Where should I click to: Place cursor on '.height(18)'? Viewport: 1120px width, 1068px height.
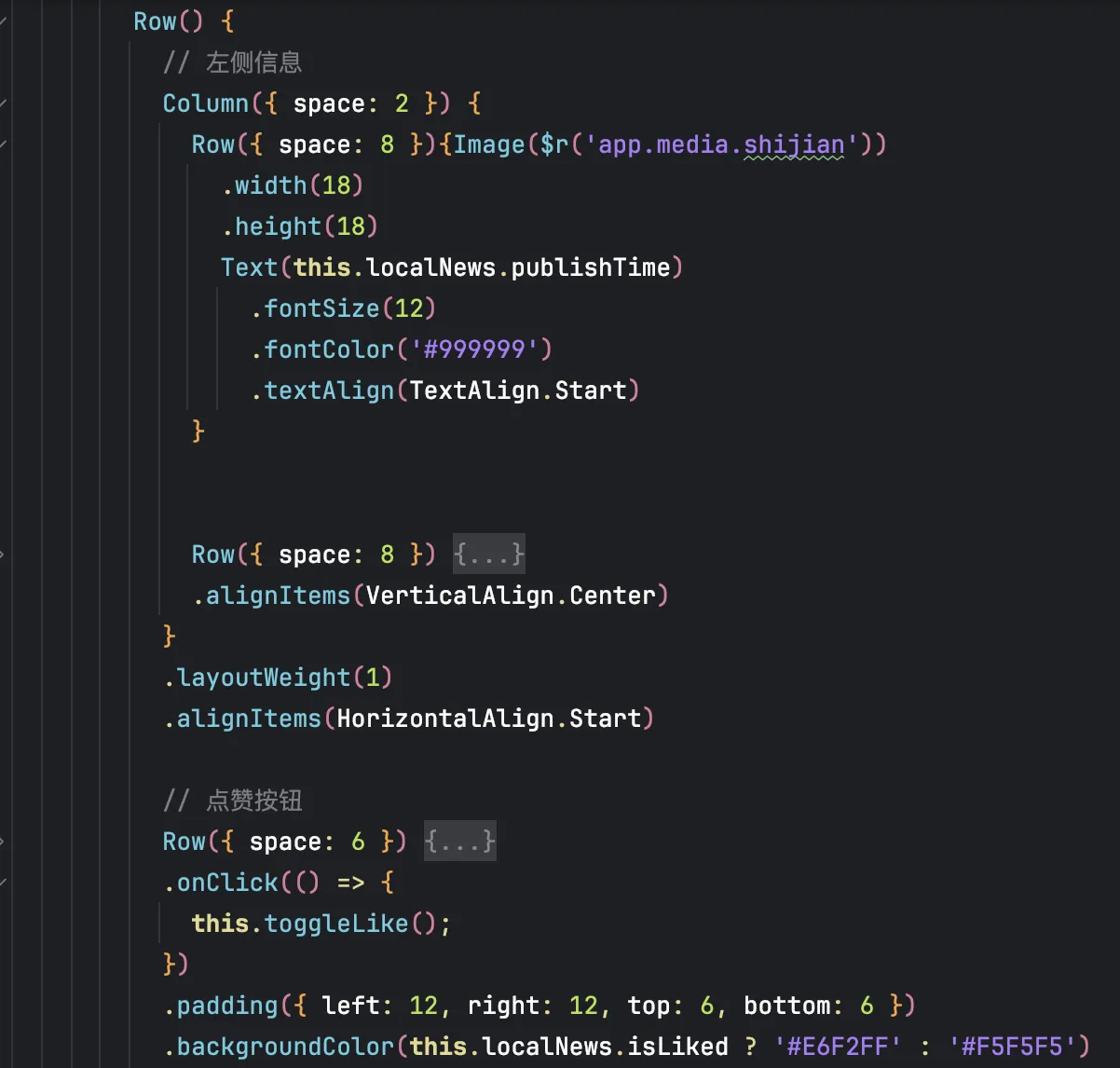coord(300,226)
